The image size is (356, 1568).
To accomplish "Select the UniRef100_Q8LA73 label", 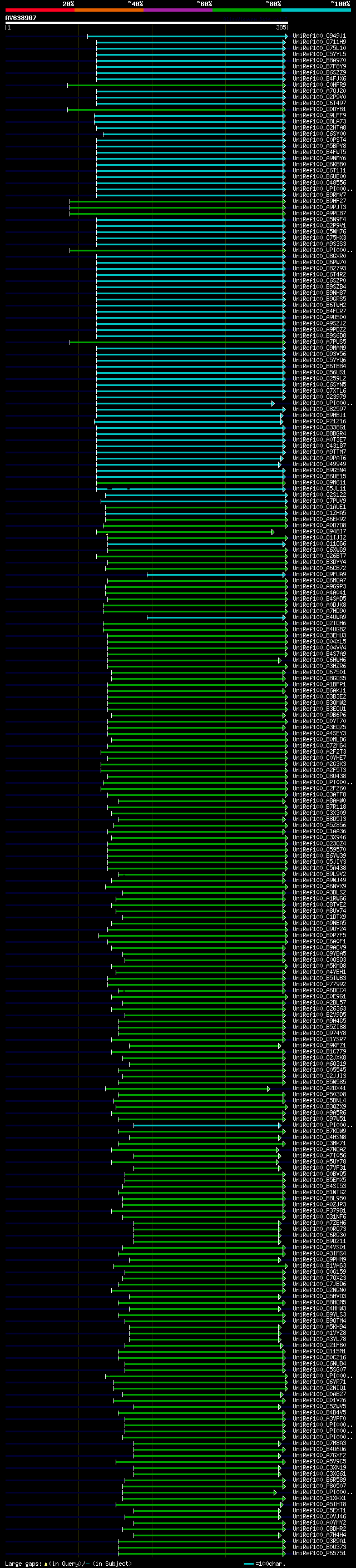I will (x=319, y=122).
